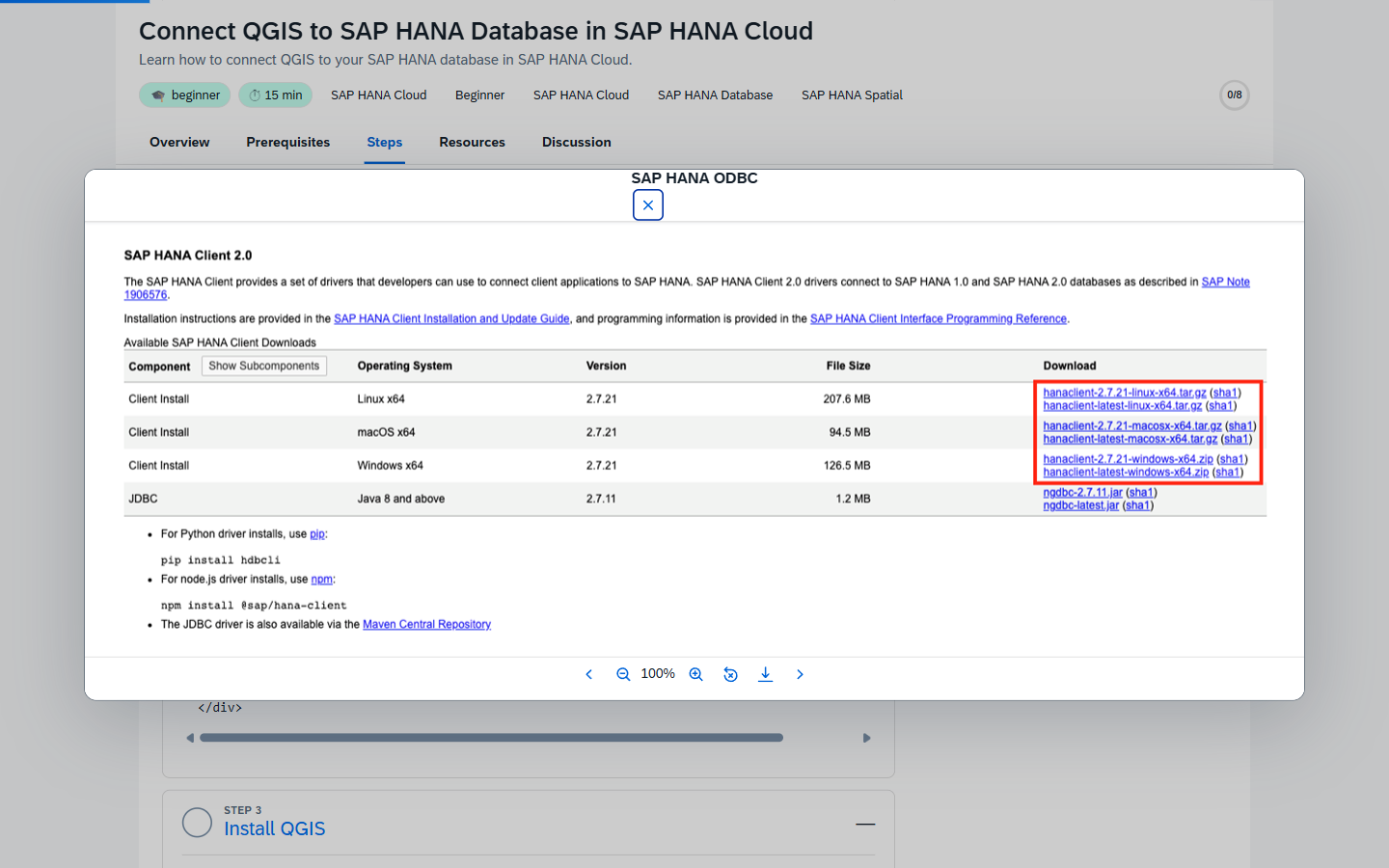1389x868 pixels.
Task: Click the macOS x64 table cell
Action: coord(386,432)
